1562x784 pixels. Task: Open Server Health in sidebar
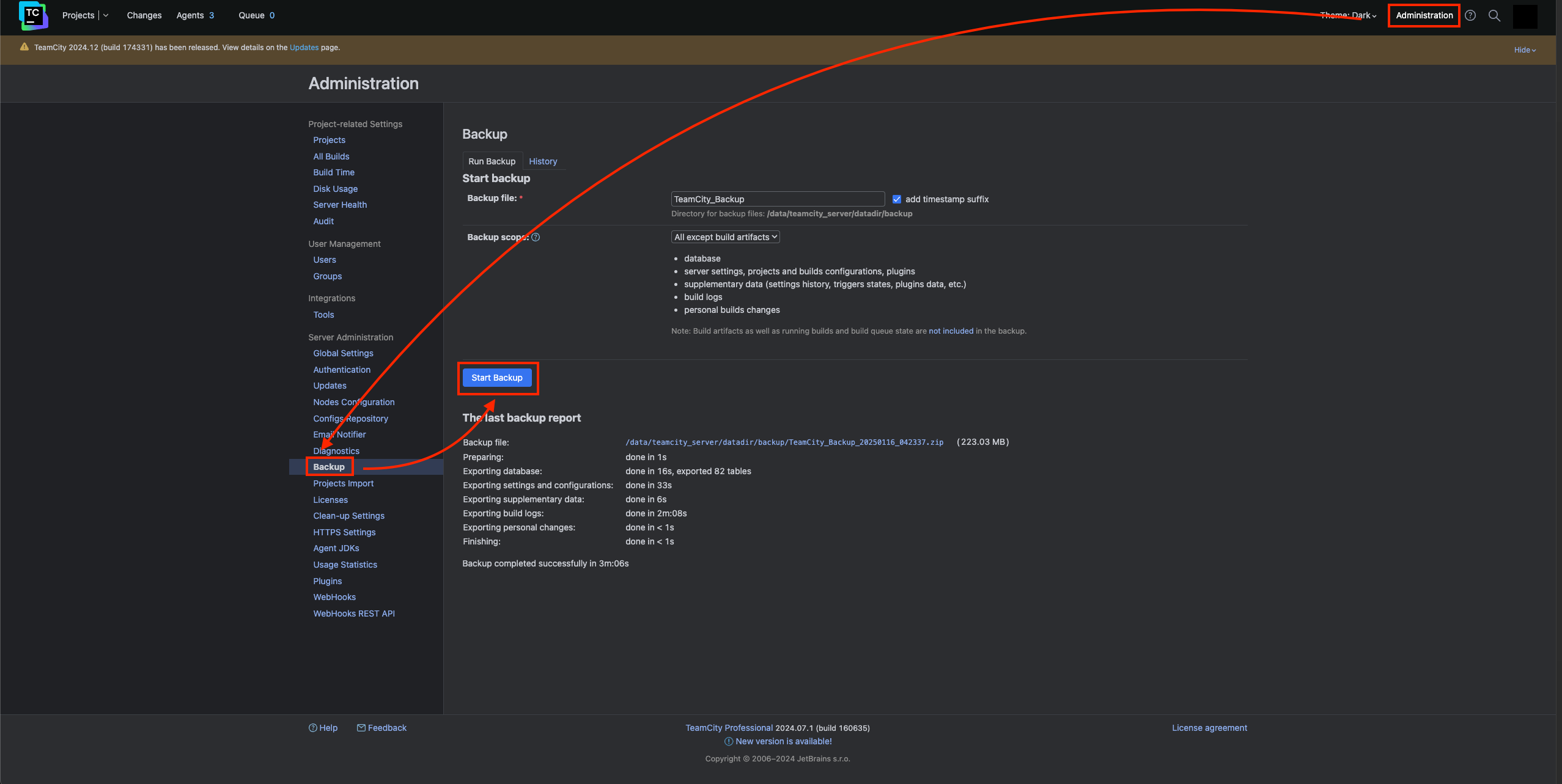(340, 205)
